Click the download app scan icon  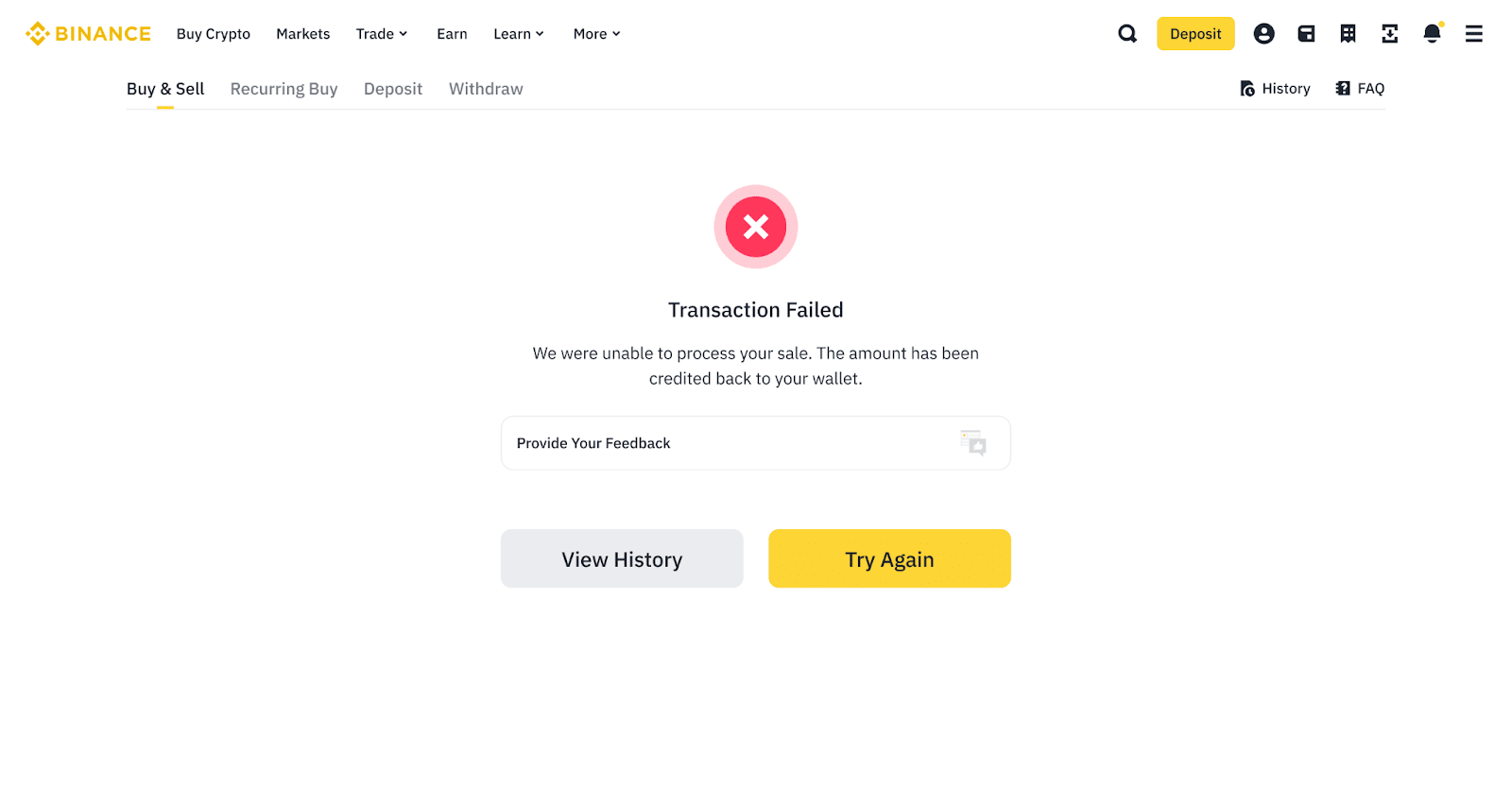1390,34
